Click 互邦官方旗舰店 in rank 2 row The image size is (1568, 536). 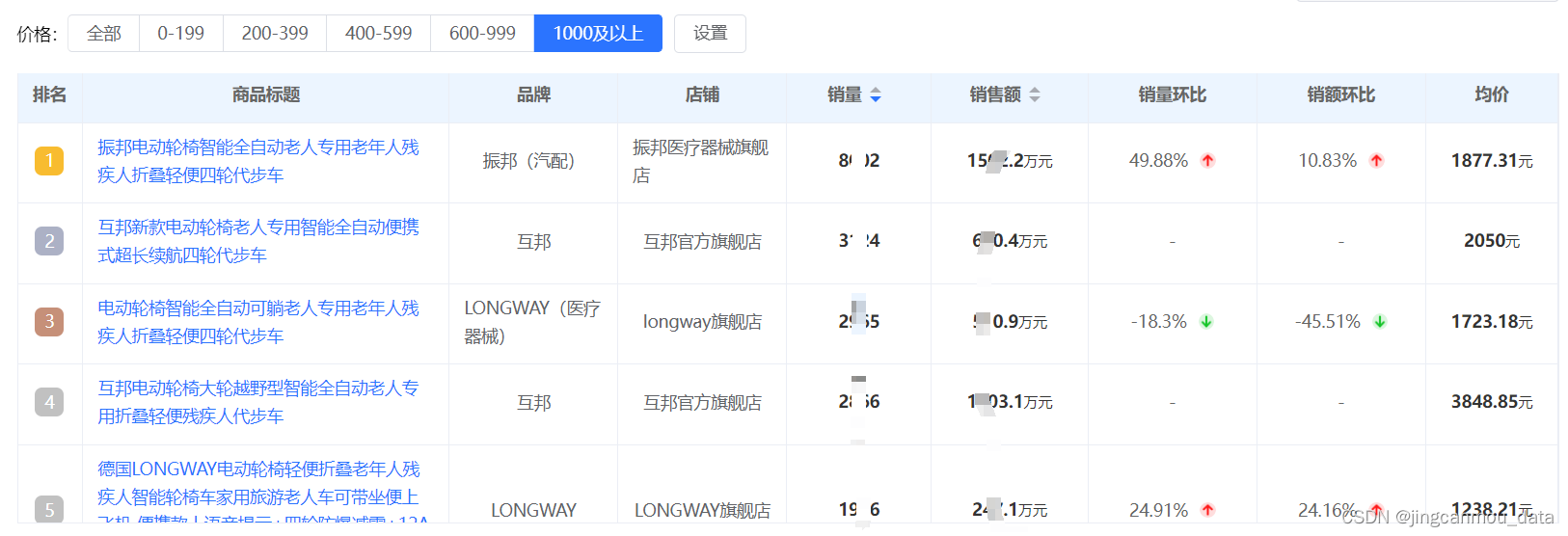pyautogui.click(x=702, y=241)
